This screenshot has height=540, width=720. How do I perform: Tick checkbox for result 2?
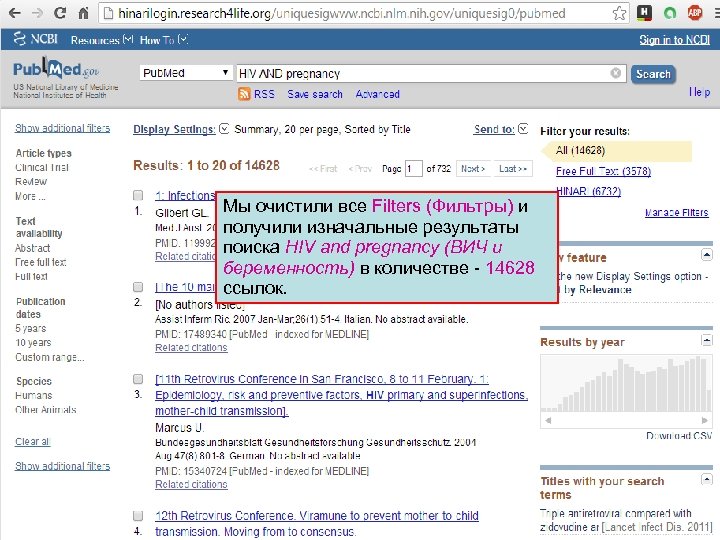138,287
